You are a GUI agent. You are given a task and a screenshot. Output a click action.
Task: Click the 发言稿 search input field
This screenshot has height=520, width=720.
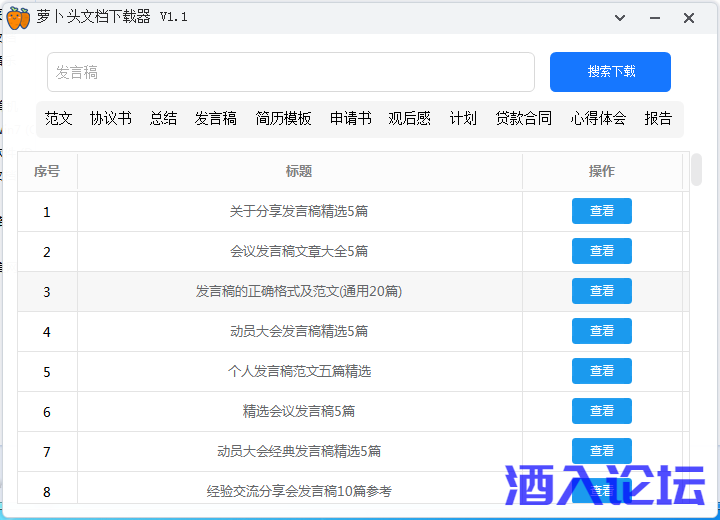pos(290,72)
